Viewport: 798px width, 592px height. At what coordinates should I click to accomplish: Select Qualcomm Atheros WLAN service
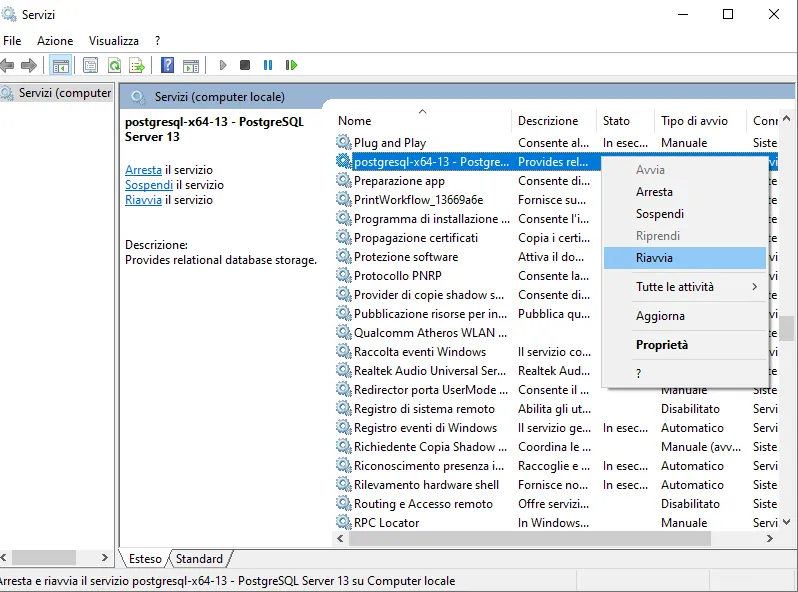[x=430, y=332]
